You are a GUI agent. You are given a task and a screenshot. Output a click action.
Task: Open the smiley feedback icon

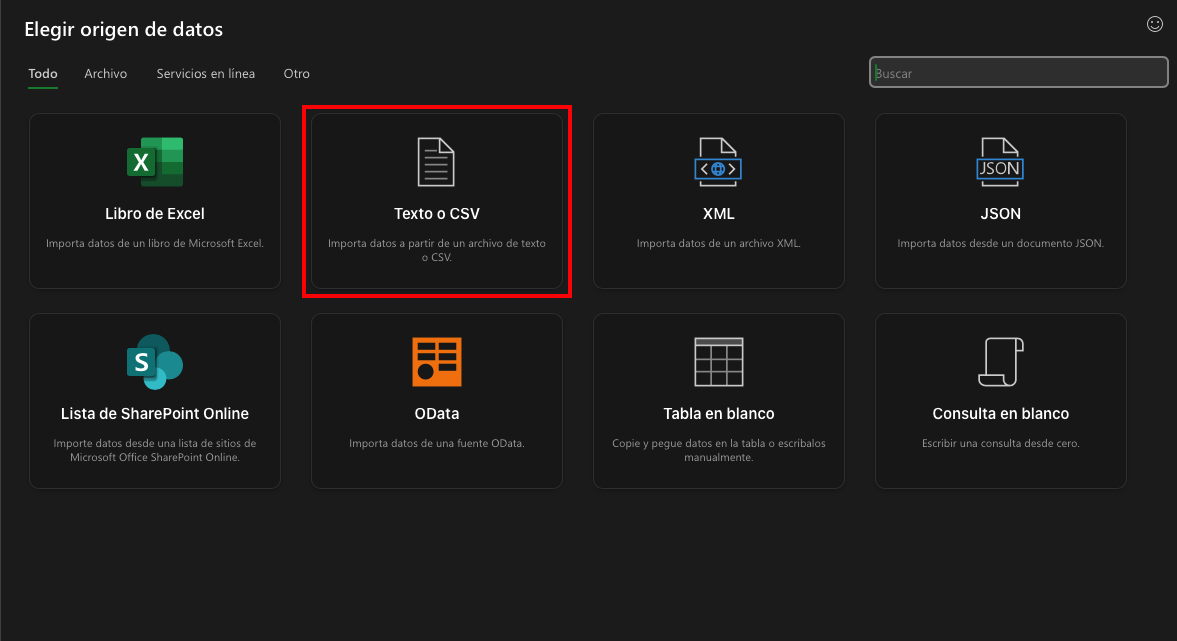click(1155, 24)
